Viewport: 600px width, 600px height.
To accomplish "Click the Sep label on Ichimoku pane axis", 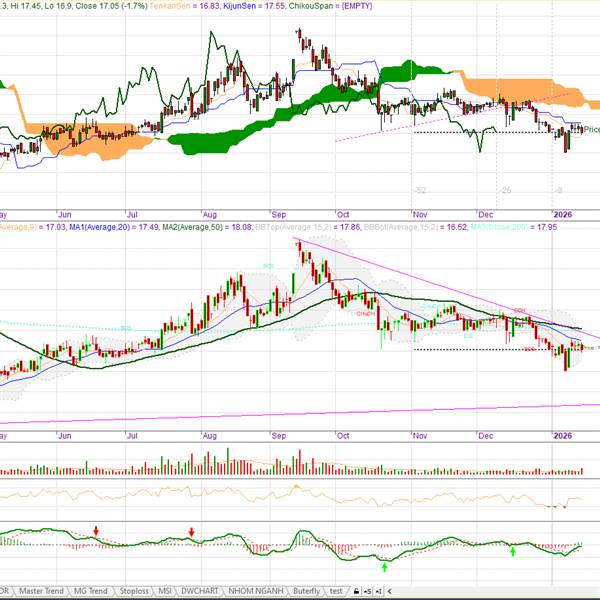I will pos(279,215).
